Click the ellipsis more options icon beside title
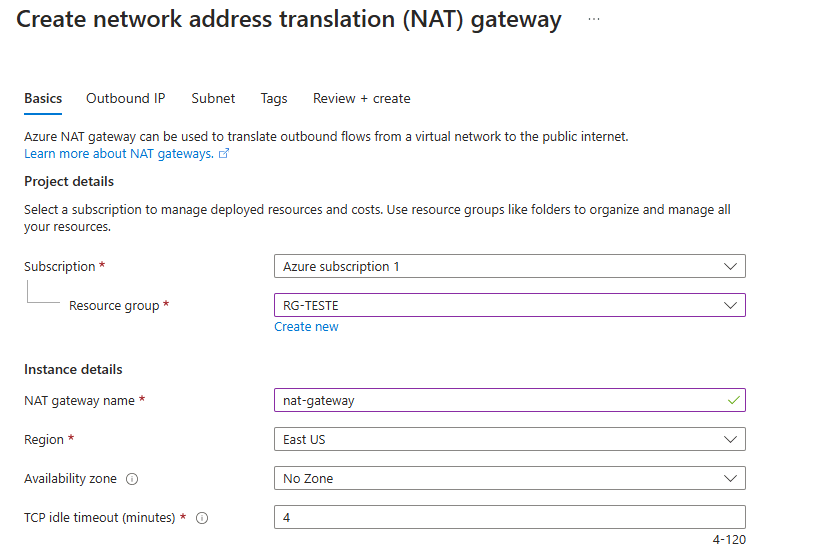 pyautogui.click(x=593, y=19)
